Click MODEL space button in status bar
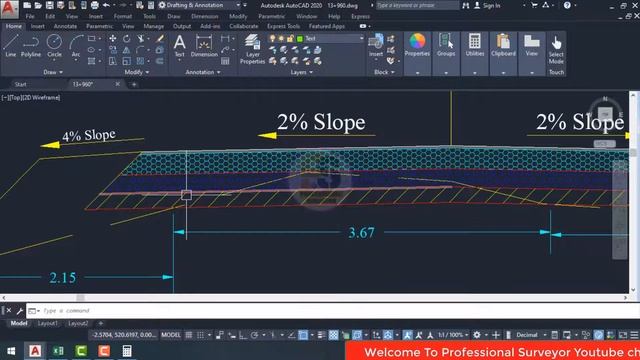Viewport: 640px width, 360px height. [x=171, y=335]
